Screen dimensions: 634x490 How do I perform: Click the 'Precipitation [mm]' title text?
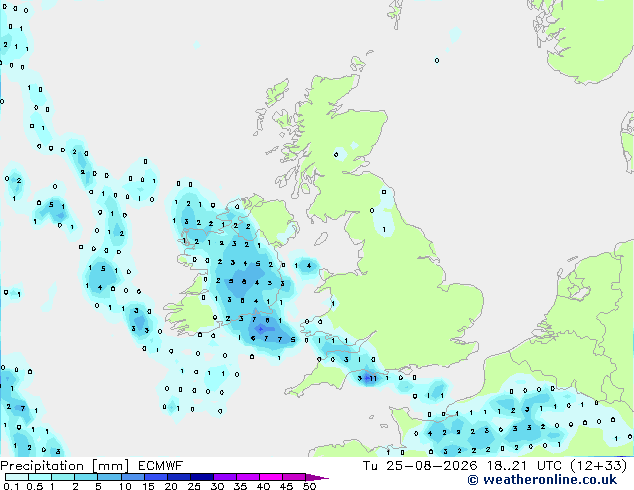pos(65,466)
